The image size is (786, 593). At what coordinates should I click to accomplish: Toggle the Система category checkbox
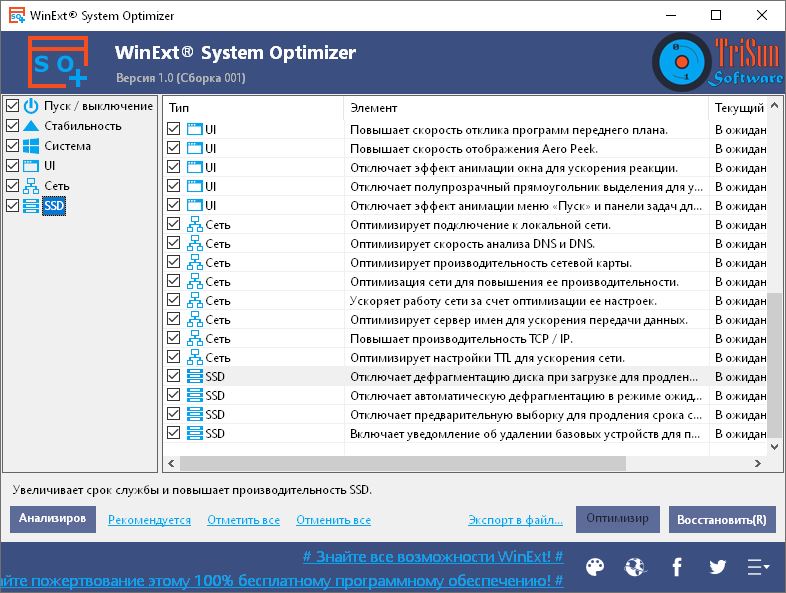click(x=13, y=146)
